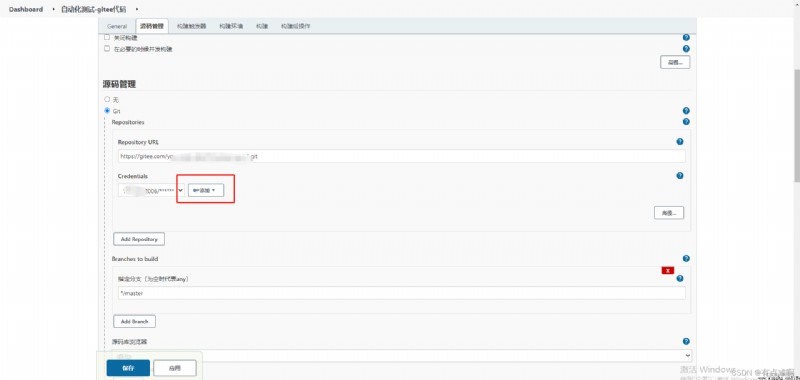Viewport: 800px width, 380px height.
Task: Open the Dashboard breadcrumb link
Action: point(26,9)
